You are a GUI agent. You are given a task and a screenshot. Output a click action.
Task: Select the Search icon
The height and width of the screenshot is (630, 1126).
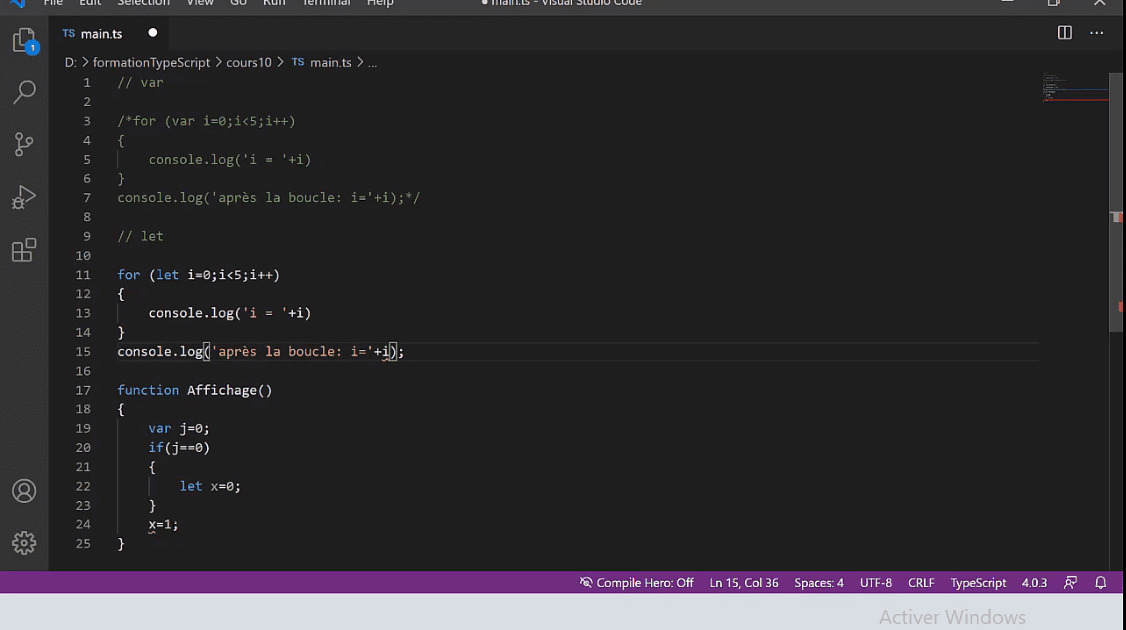pyautogui.click(x=24, y=92)
